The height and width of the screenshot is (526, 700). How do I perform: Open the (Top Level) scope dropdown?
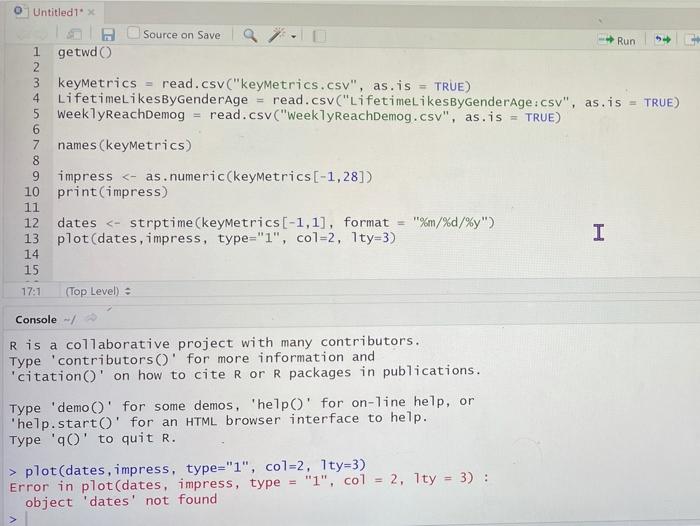point(98,291)
